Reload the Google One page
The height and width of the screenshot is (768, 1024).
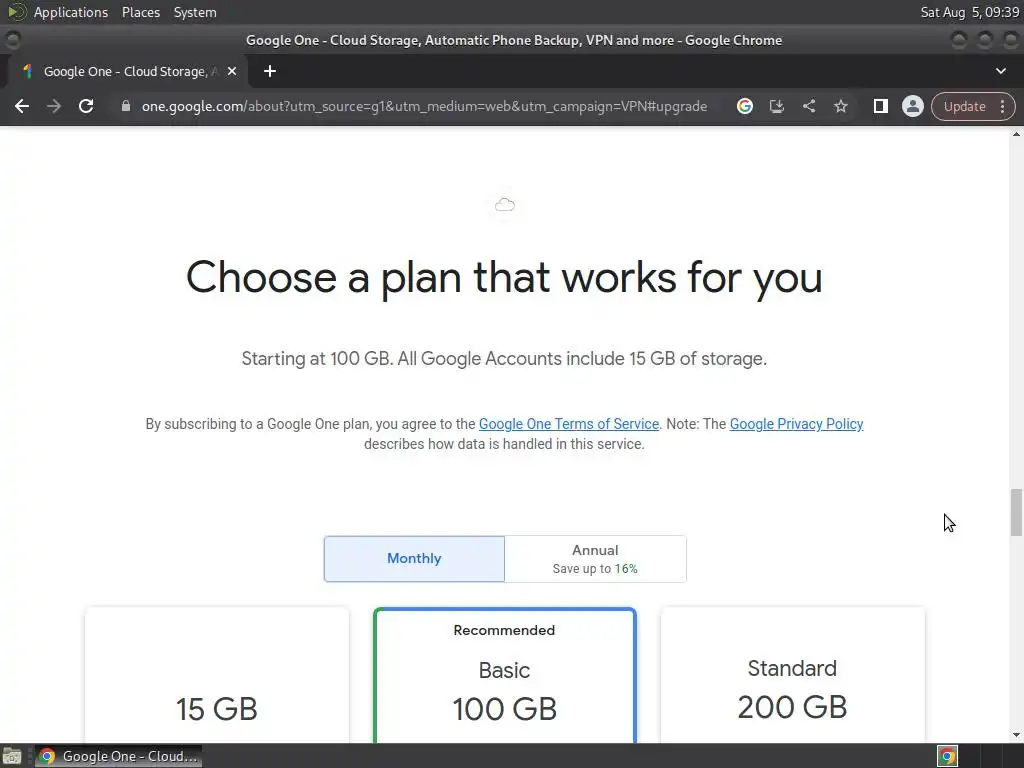click(x=86, y=106)
